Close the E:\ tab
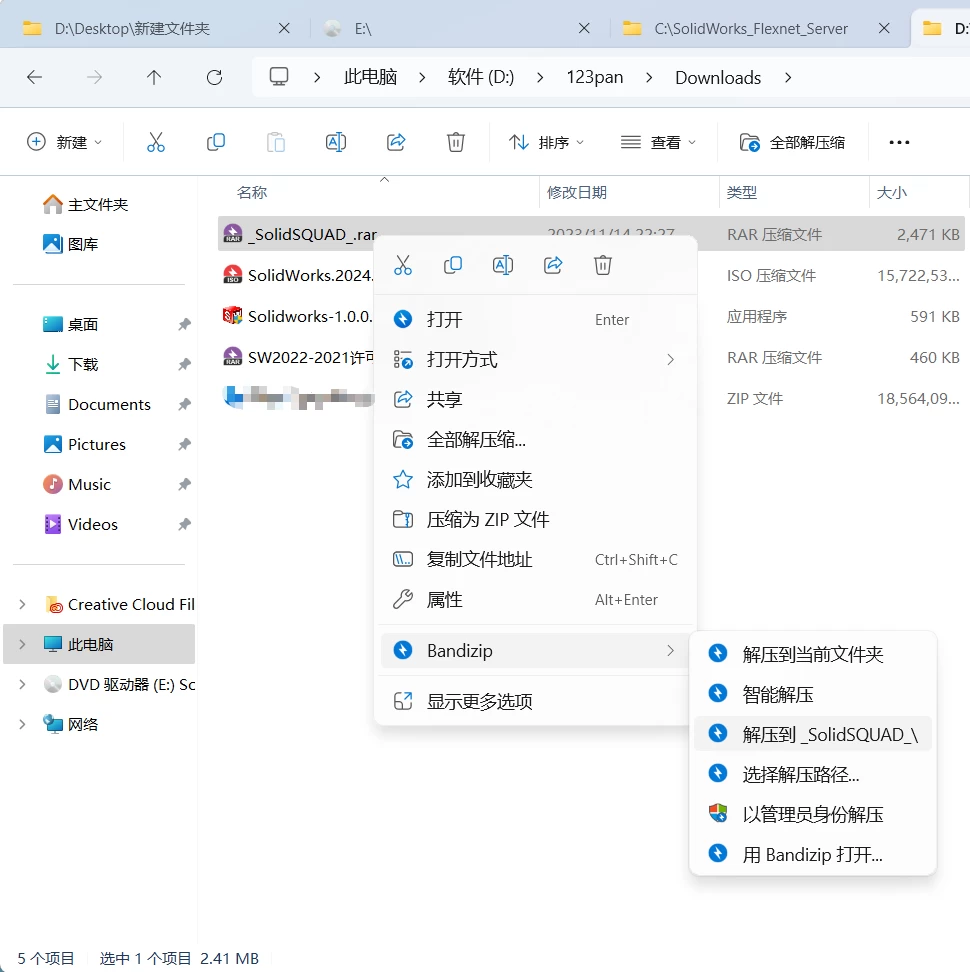Image resolution: width=970 pixels, height=972 pixels. (x=584, y=29)
